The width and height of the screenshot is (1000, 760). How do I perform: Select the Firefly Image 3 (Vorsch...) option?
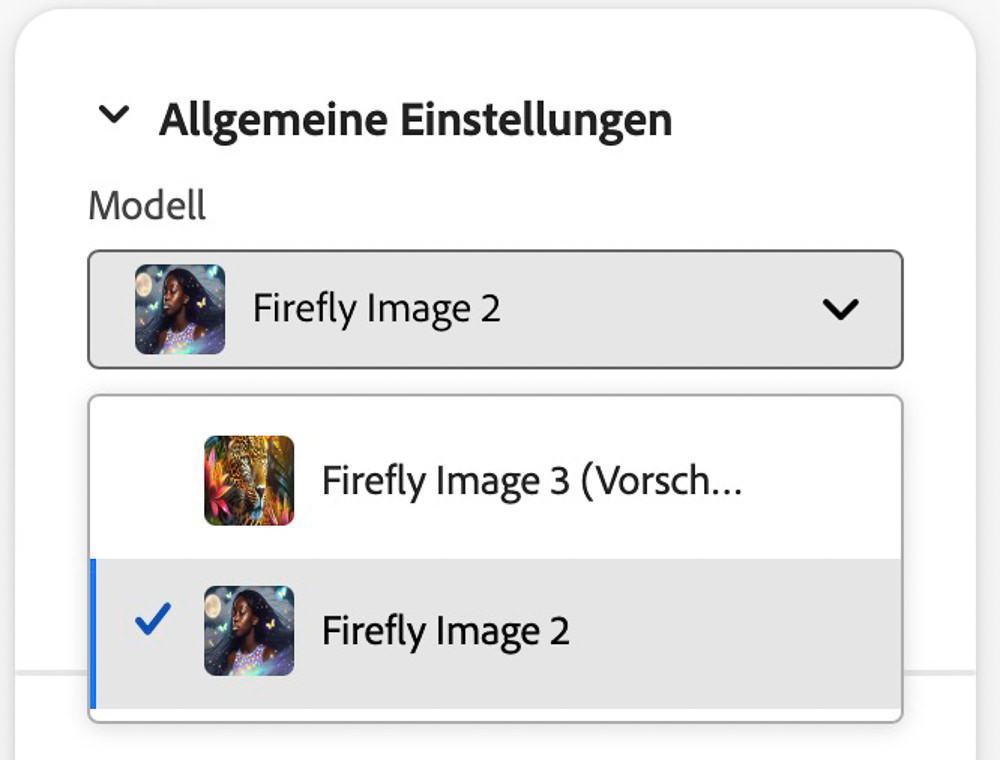496,481
